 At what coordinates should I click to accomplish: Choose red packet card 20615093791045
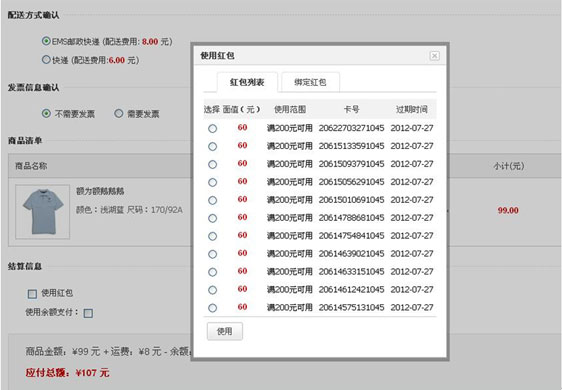point(213,164)
